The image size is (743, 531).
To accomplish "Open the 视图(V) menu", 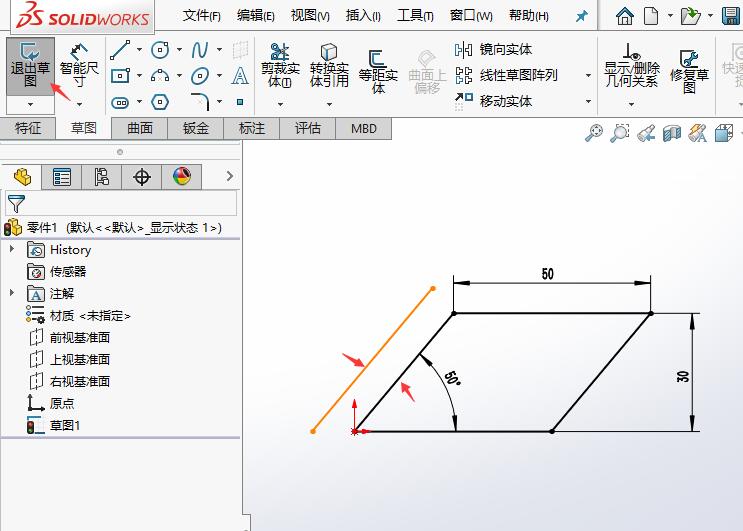I will 310,16.
